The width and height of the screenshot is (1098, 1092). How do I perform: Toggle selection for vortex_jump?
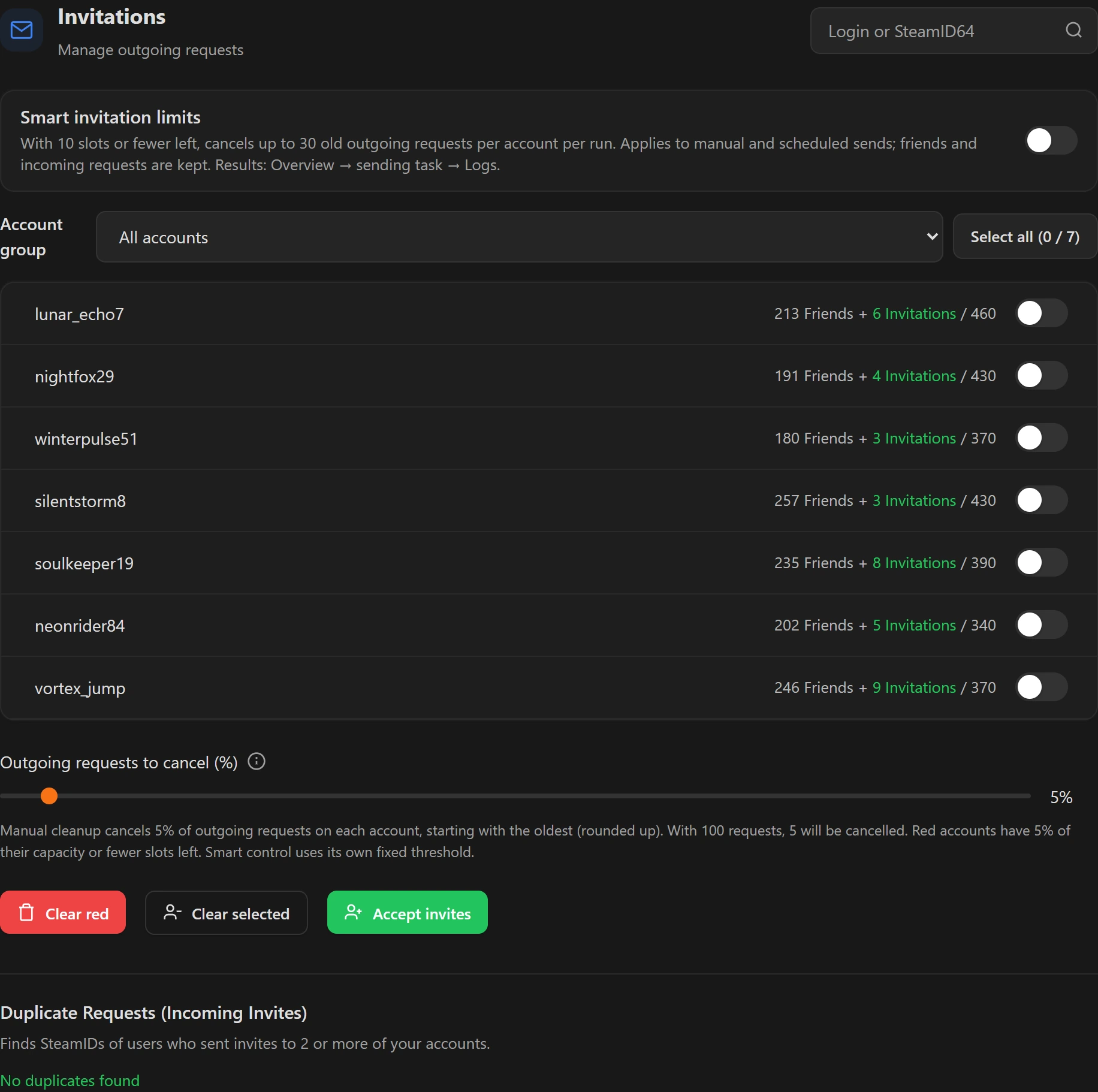(x=1042, y=687)
